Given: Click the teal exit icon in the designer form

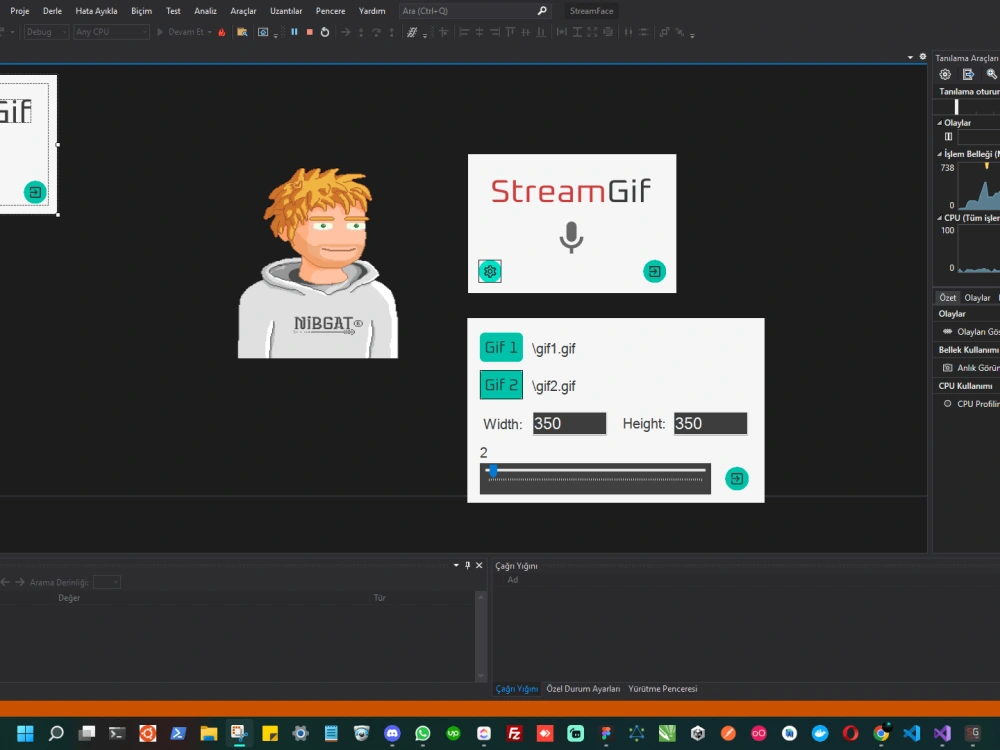Looking at the screenshot, I should point(35,192).
